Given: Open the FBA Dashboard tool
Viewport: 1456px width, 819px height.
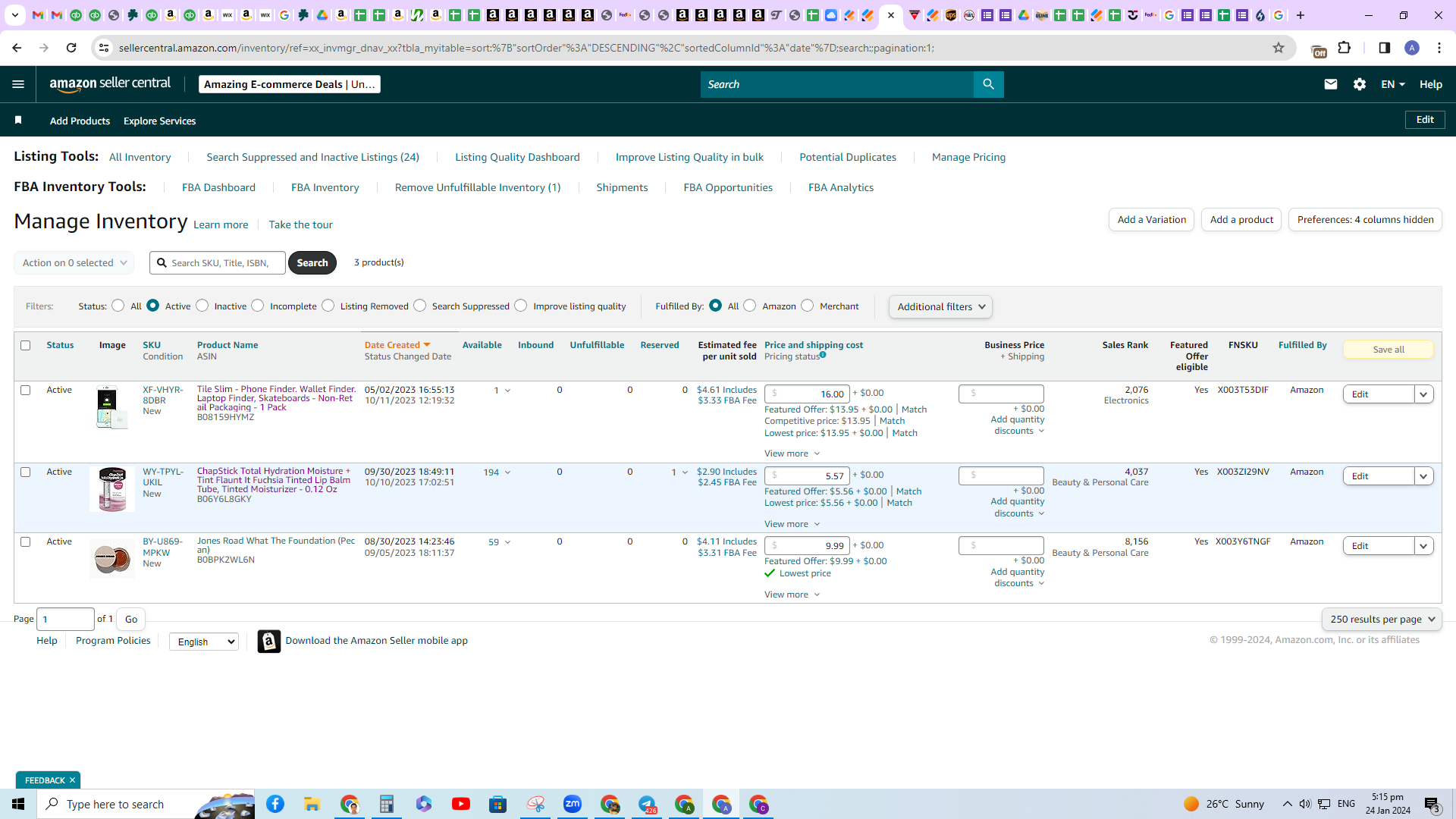Looking at the screenshot, I should (x=218, y=187).
